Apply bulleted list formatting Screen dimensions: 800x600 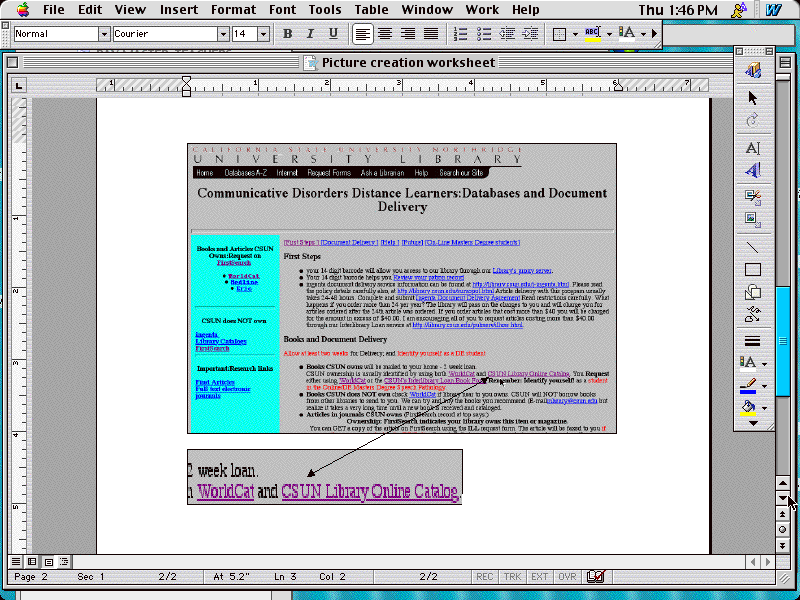484,34
